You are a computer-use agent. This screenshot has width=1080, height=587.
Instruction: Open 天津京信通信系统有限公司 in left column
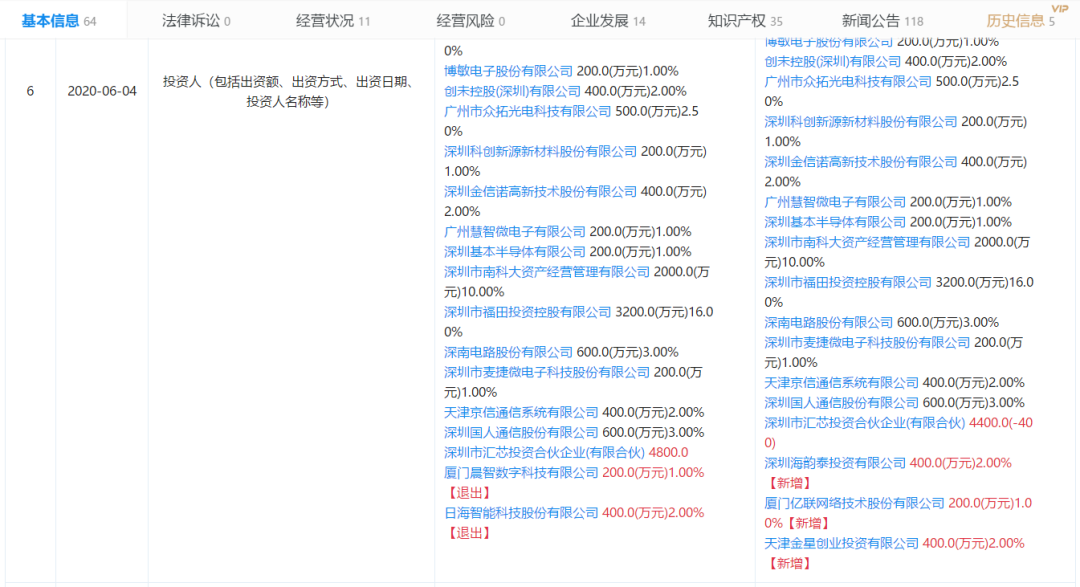coord(521,412)
